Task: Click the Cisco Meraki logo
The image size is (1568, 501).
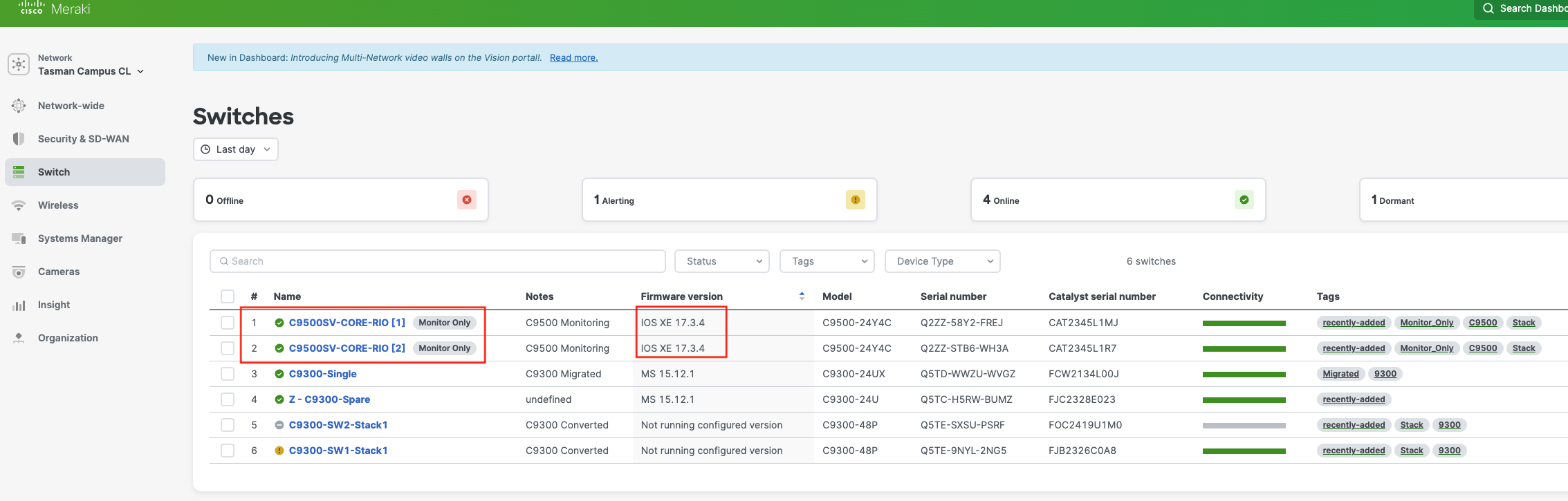Action: pos(55,8)
